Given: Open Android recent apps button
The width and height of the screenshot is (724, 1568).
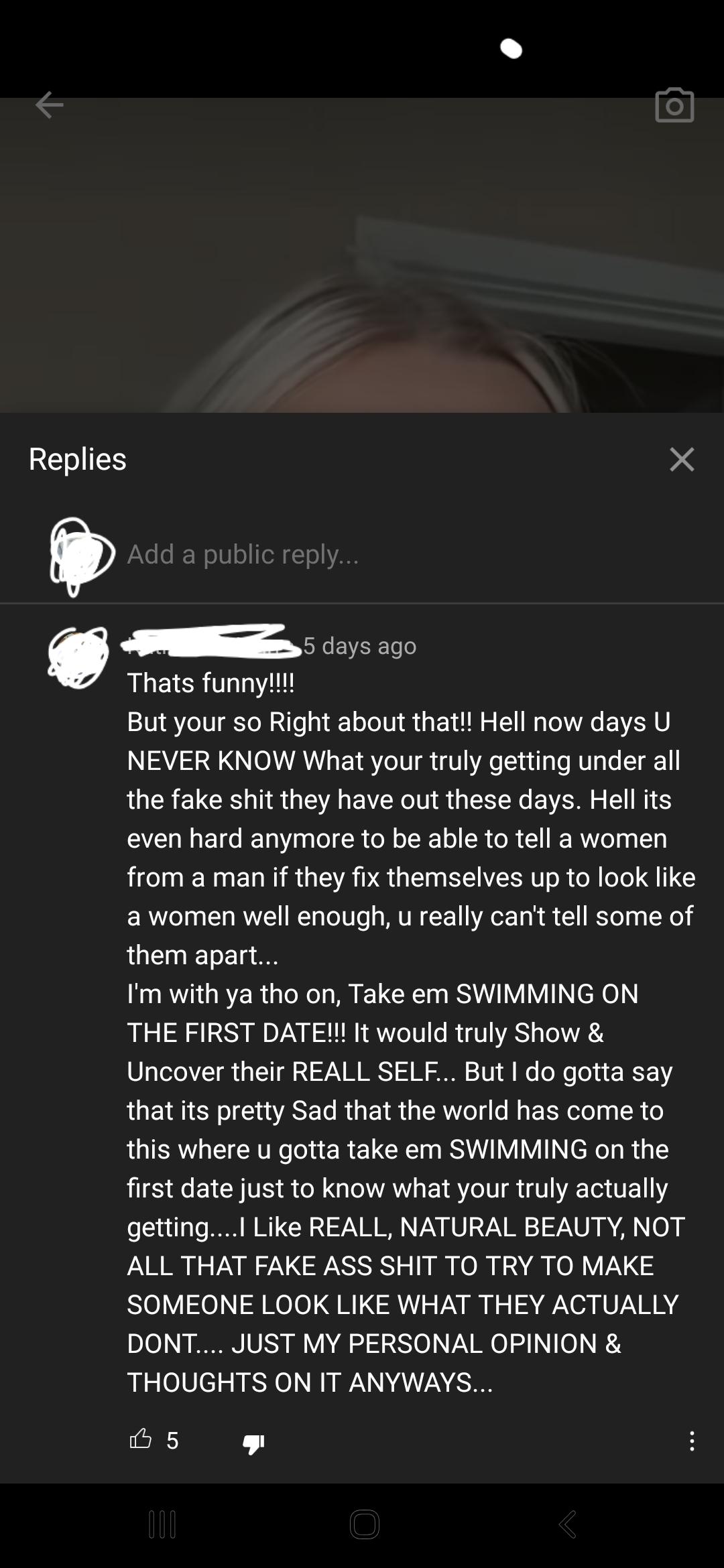Looking at the screenshot, I should click(x=162, y=1524).
